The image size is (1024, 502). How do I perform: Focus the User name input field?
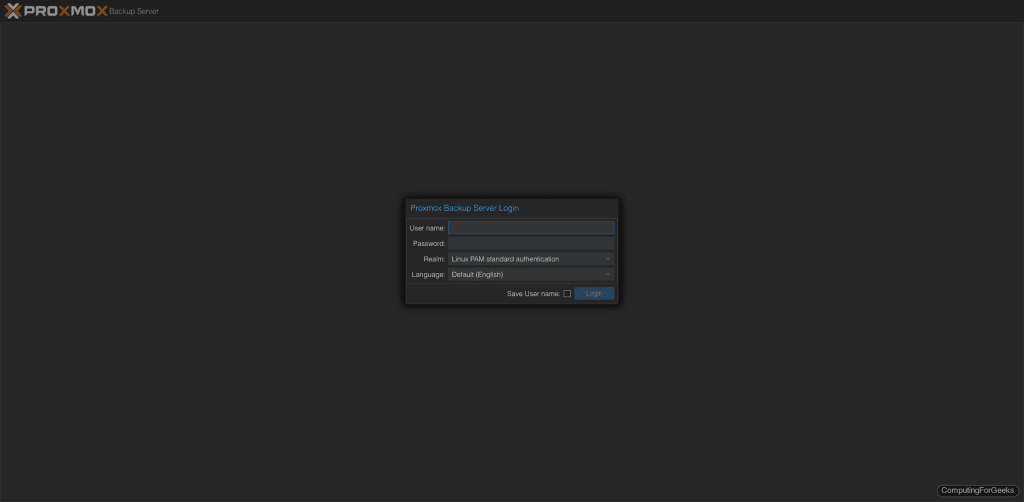(x=531, y=228)
